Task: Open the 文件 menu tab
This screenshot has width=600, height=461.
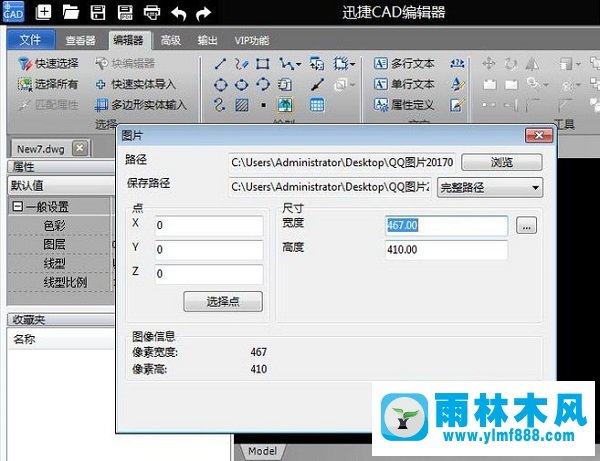Action: pyautogui.click(x=31, y=40)
